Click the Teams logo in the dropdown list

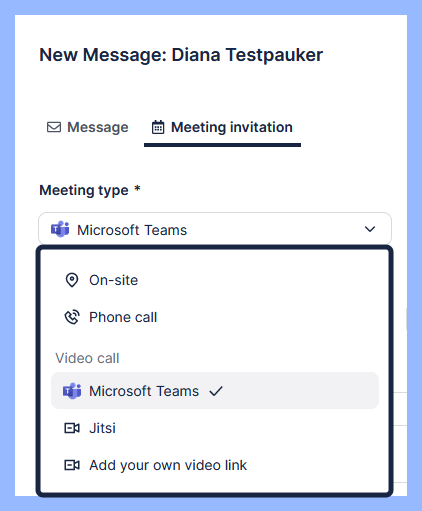click(72, 391)
